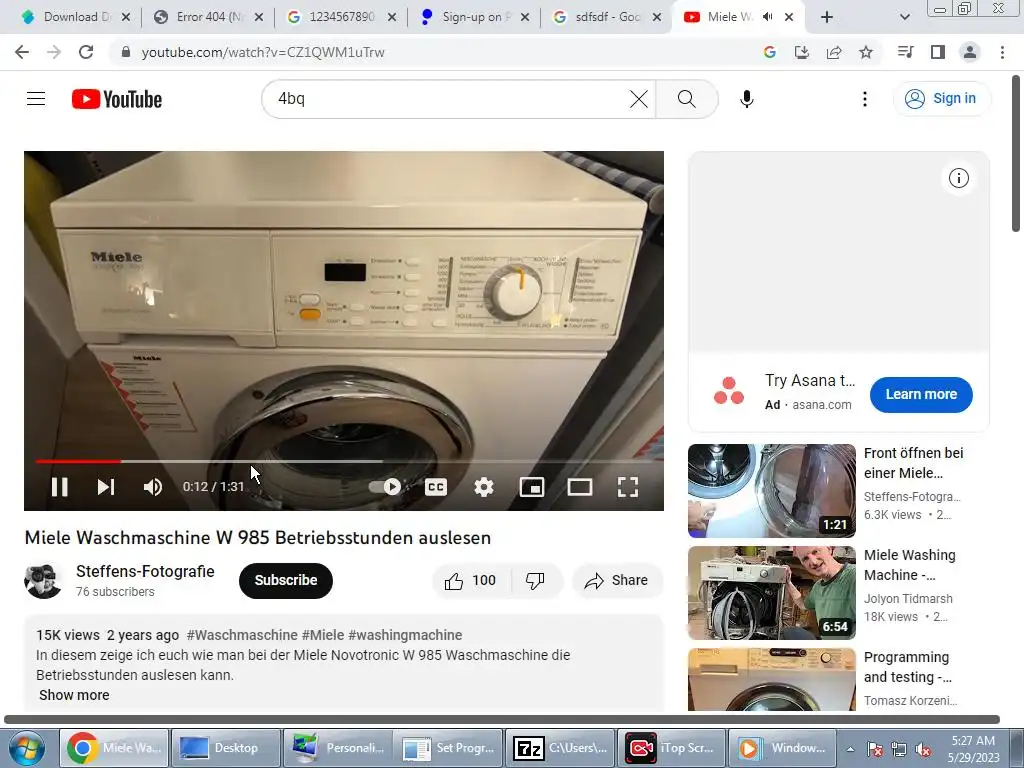Viewport: 1024px width, 768px height.
Task: Open the install/download page icon
Action: (801, 52)
